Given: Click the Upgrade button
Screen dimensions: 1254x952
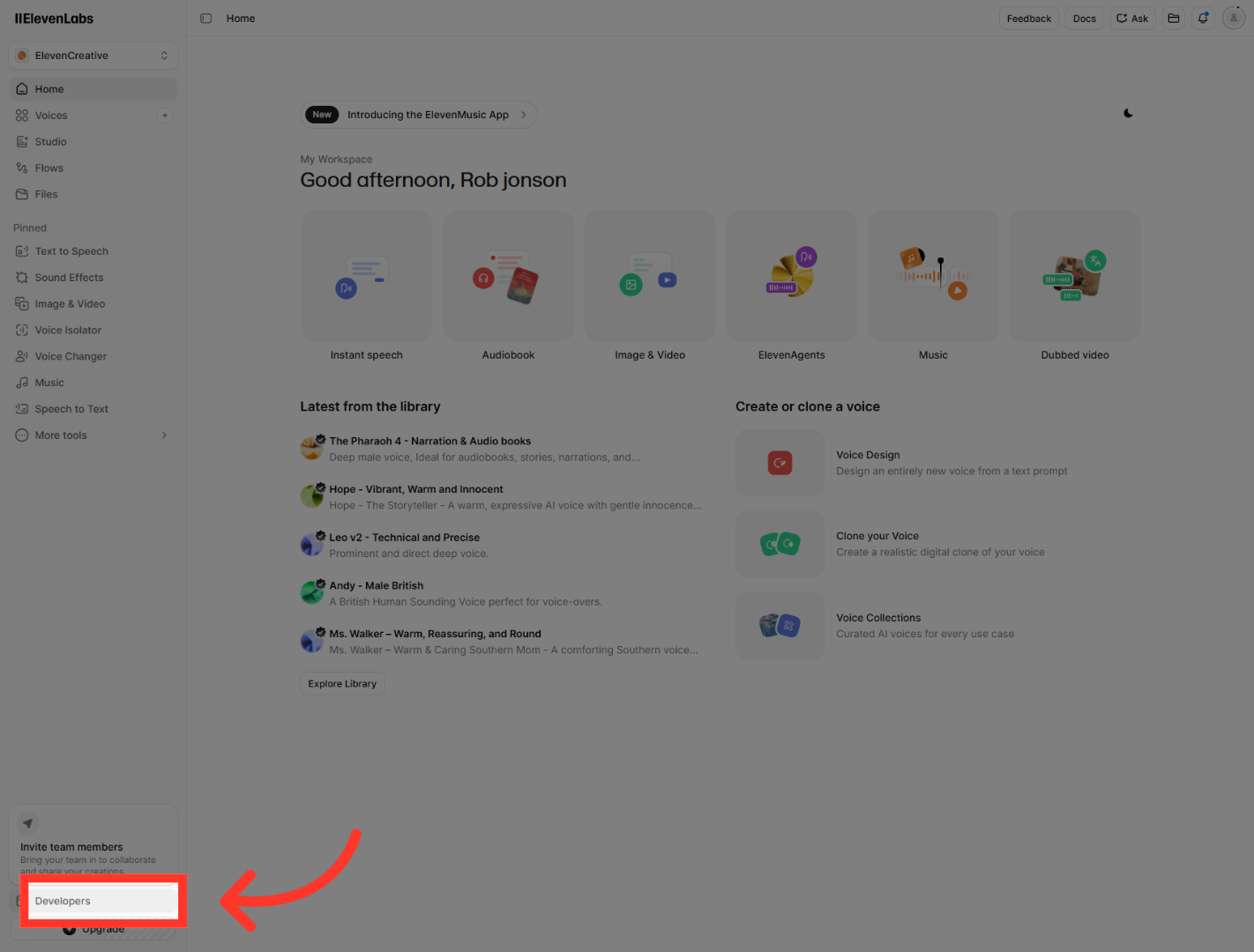Looking at the screenshot, I should [94, 929].
